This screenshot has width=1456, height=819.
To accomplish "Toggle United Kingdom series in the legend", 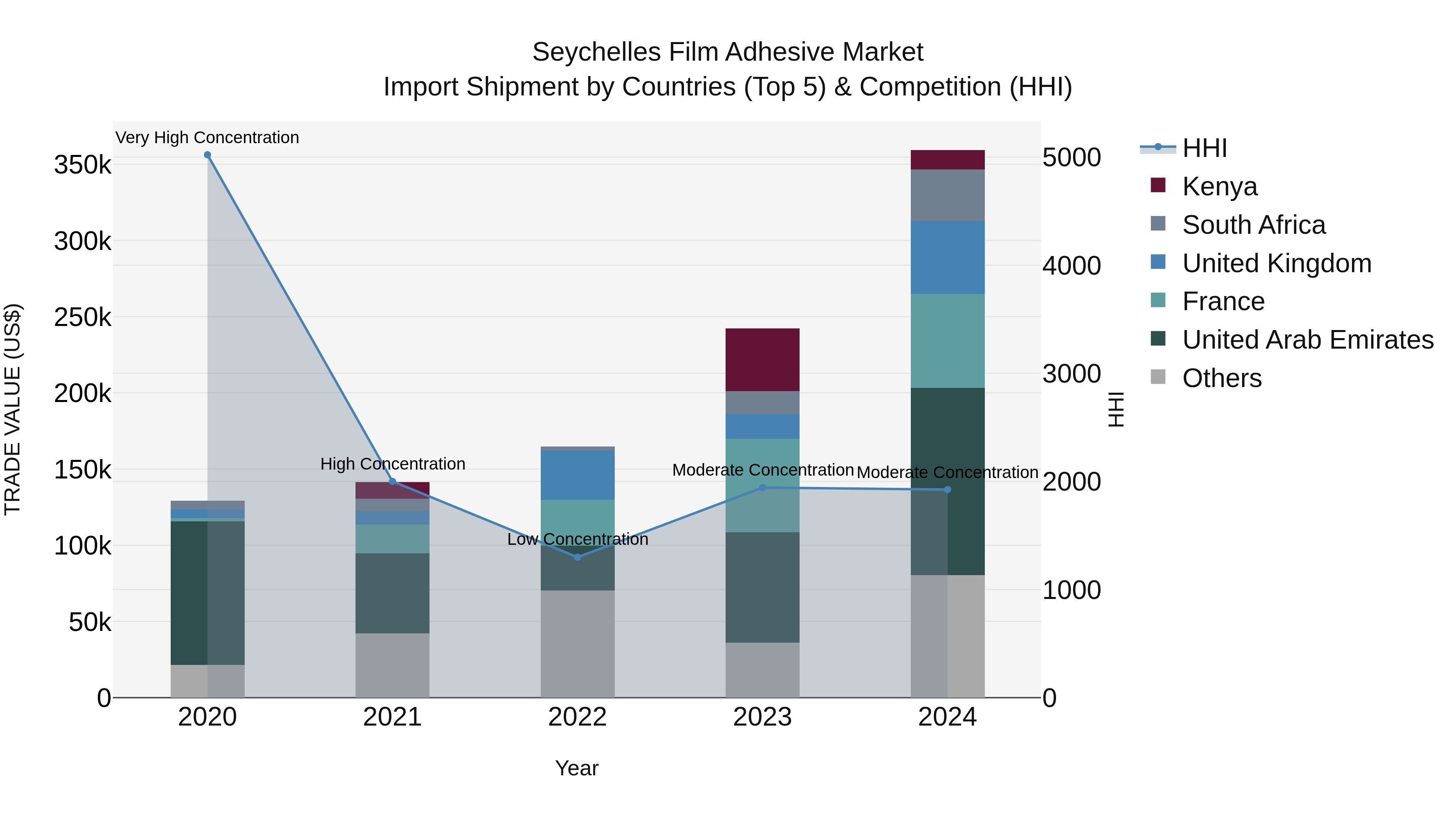I will pos(1261,263).
